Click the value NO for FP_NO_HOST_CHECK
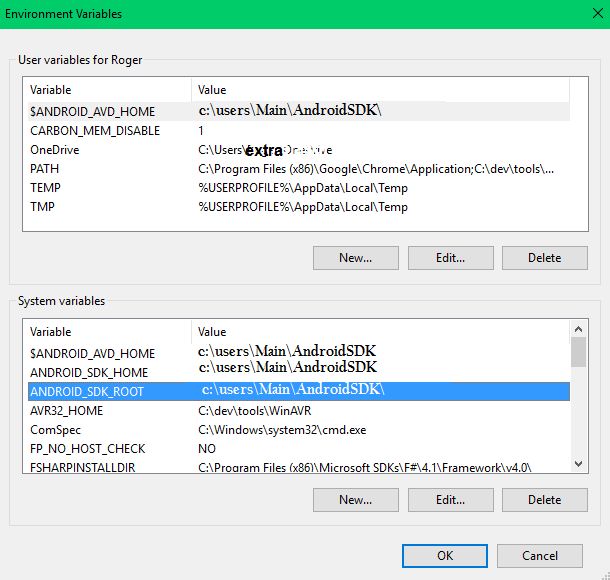610x580 pixels. tap(207, 449)
